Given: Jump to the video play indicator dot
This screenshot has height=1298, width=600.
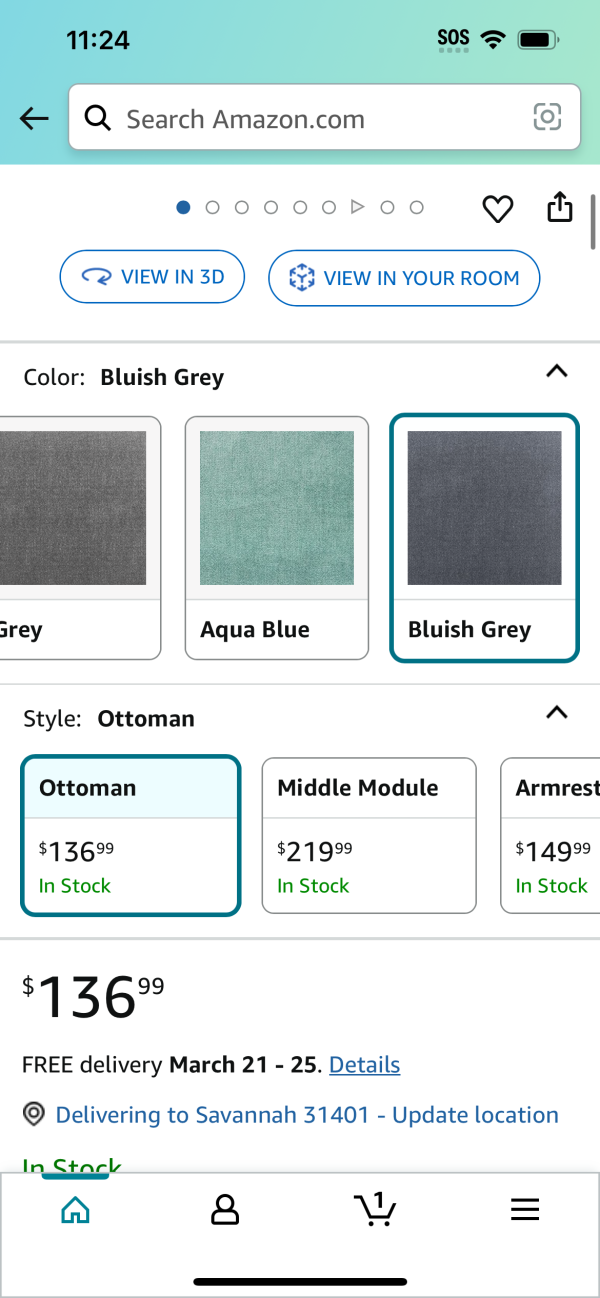Looking at the screenshot, I should [x=357, y=207].
